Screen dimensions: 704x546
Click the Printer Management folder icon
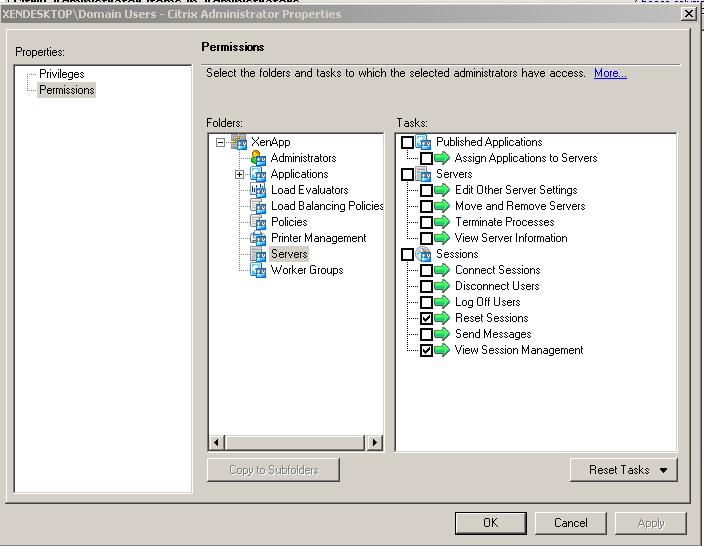point(258,238)
